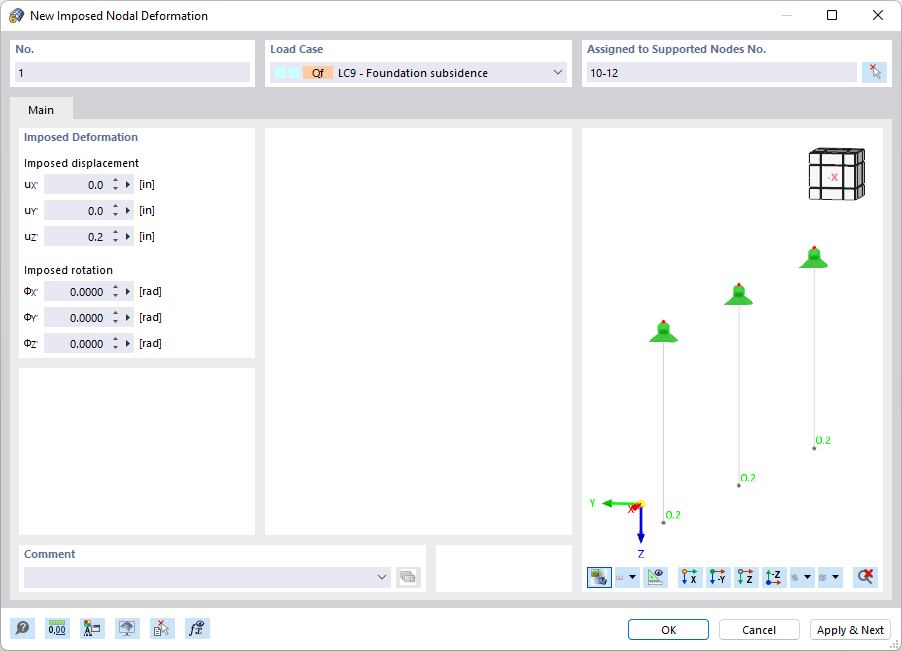The height and width of the screenshot is (651, 902).
Task: Open the uY' parameter arrow menu
Action: (x=128, y=210)
